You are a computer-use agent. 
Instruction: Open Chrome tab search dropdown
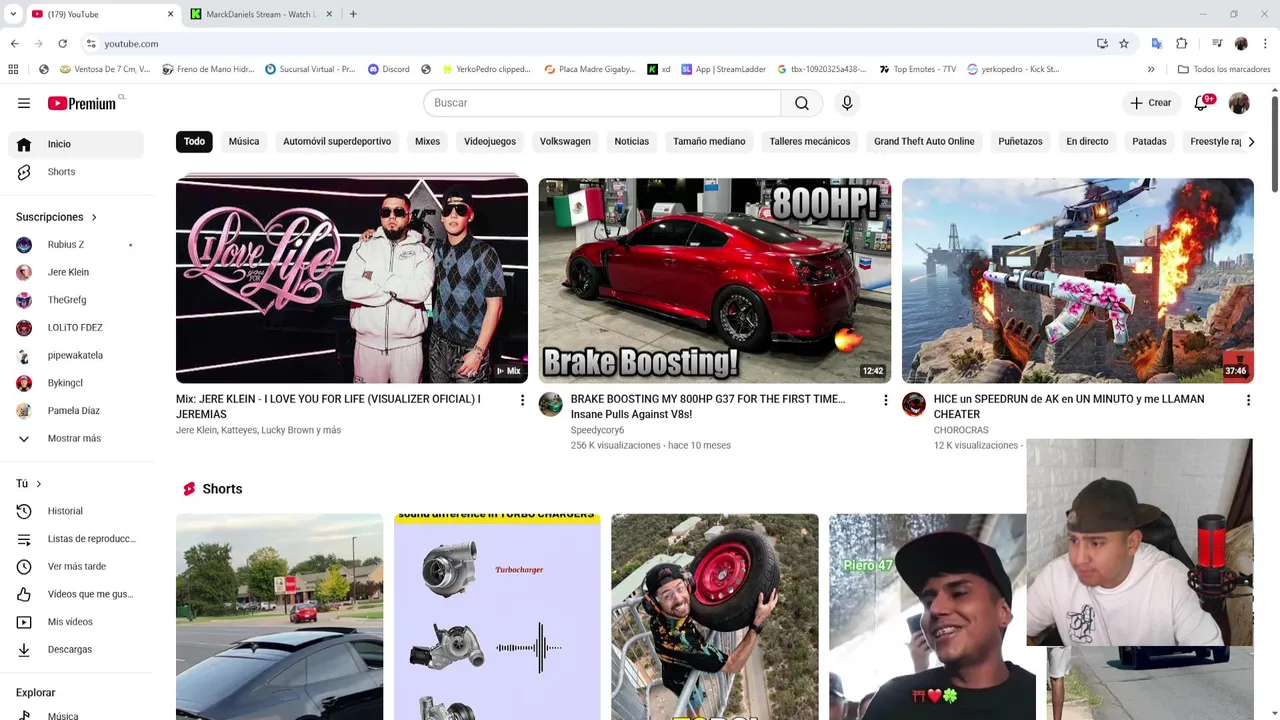(x=13, y=14)
